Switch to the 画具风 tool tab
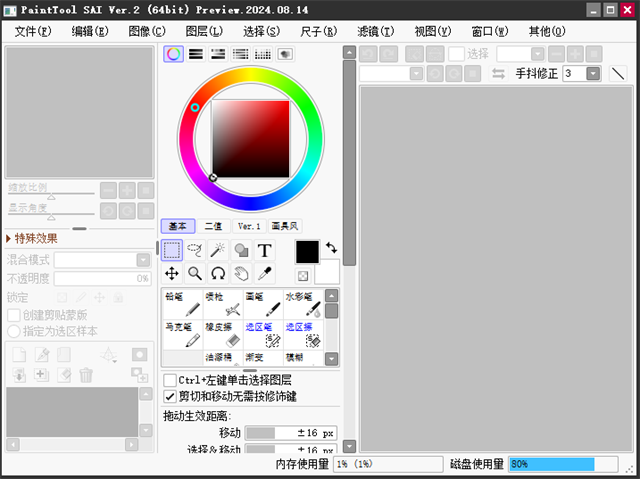 [x=285, y=226]
